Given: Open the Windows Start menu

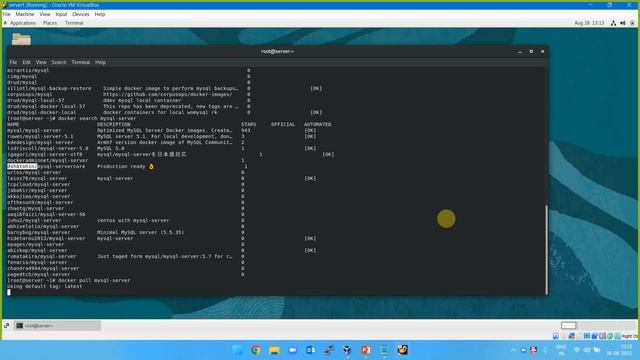Looking at the screenshot, I should click(238, 350).
